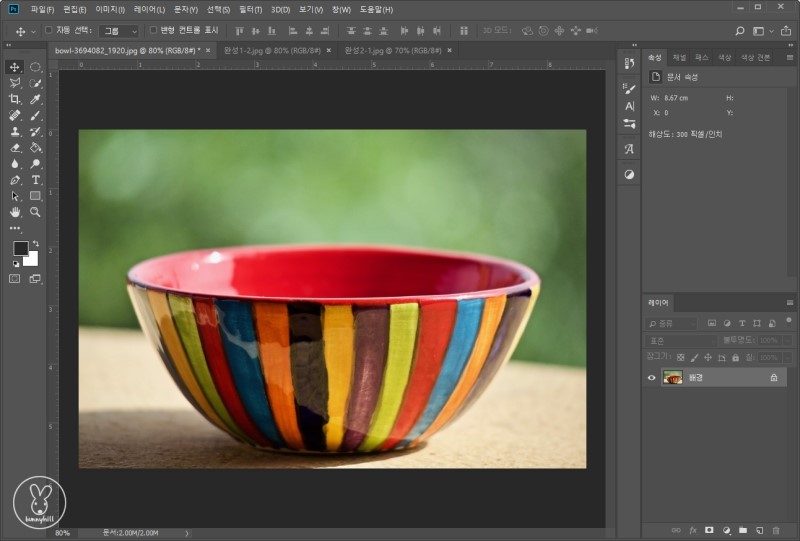Open the 필터(T) menu
This screenshot has height=541, width=800.
click(x=250, y=9)
